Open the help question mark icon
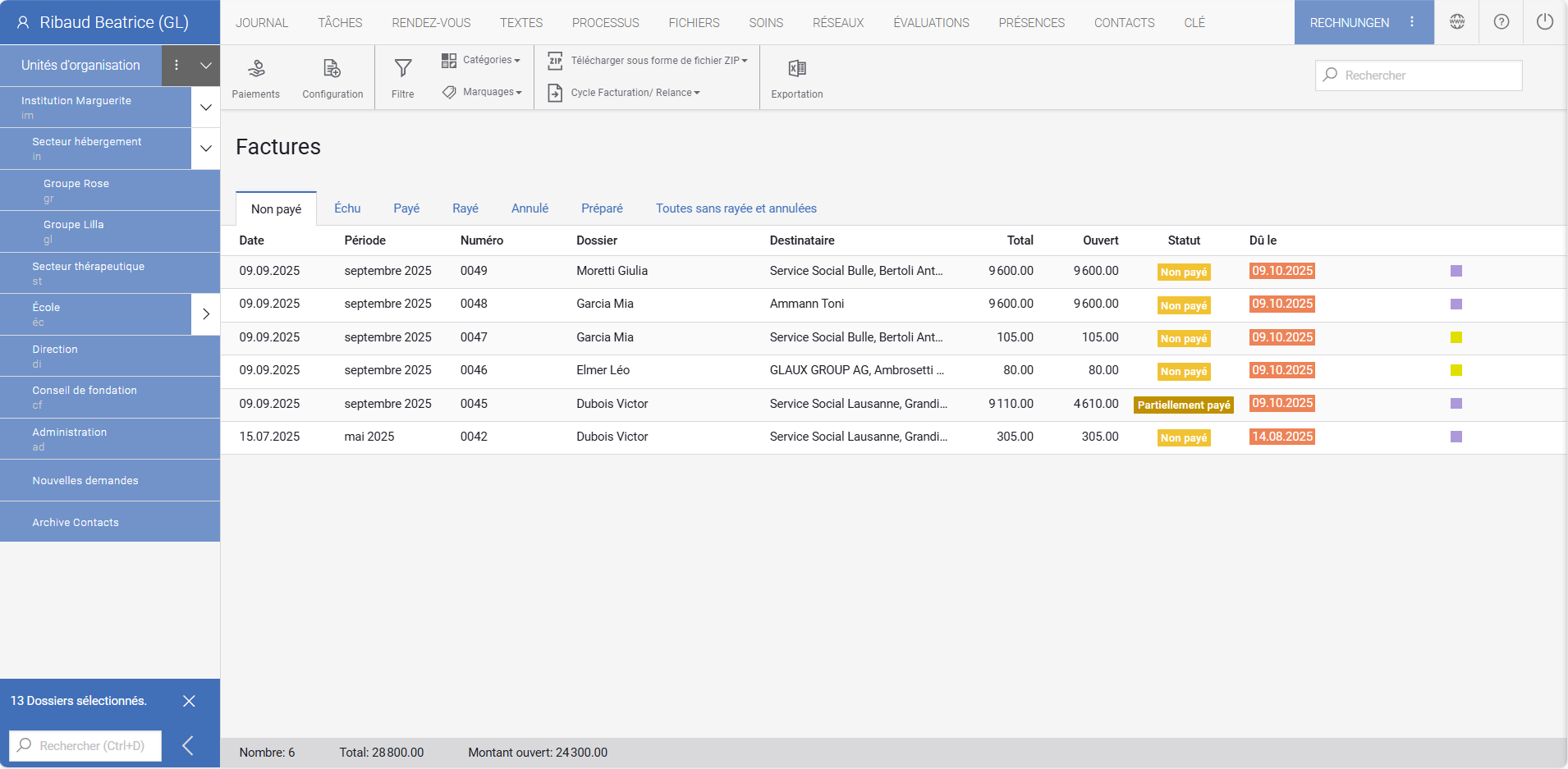This screenshot has height=769, width=1568. (1501, 22)
